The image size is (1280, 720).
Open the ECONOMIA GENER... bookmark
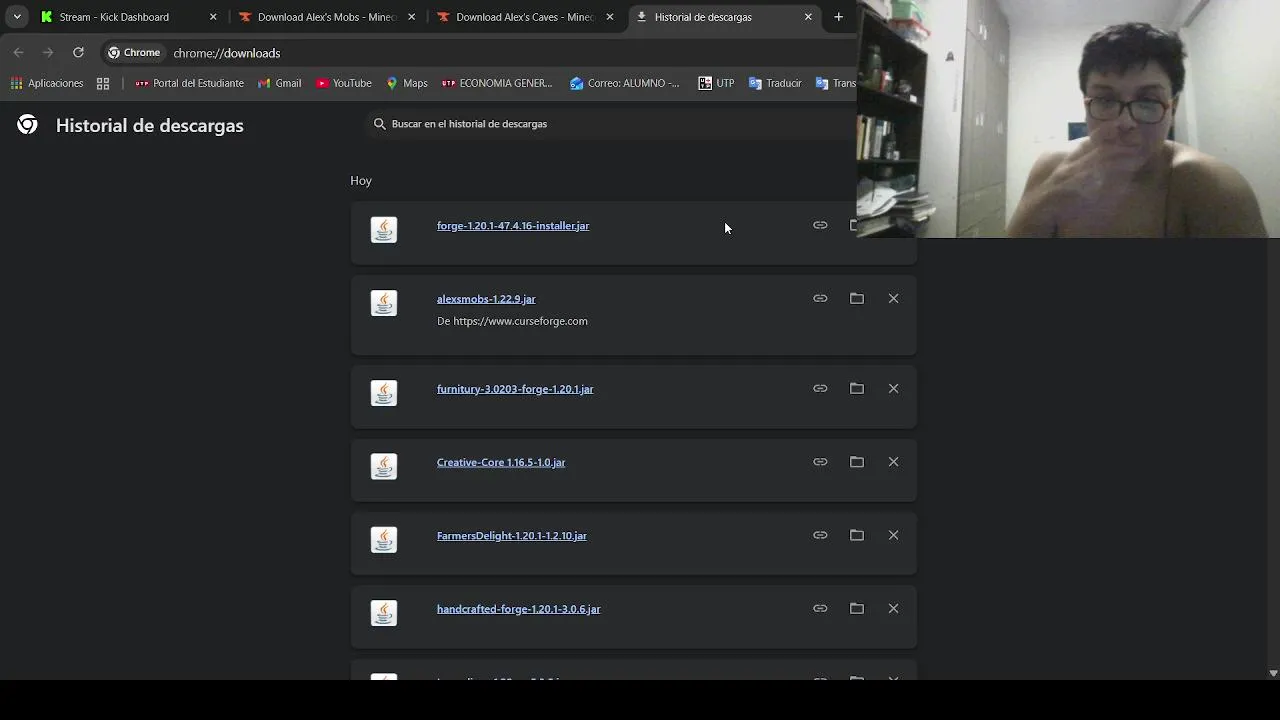[x=497, y=83]
